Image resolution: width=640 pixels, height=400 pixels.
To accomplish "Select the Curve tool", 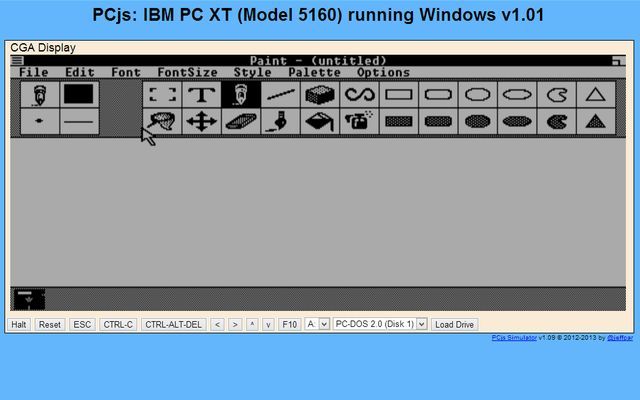I will pos(359,94).
